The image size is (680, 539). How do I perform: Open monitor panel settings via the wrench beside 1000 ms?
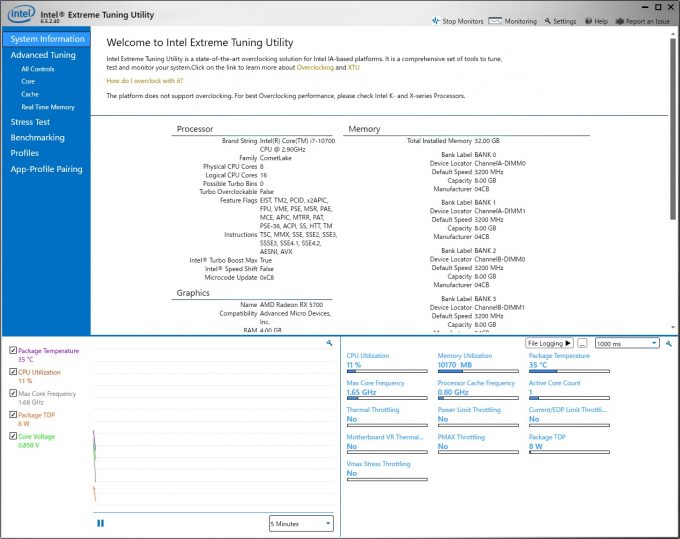click(668, 343)
